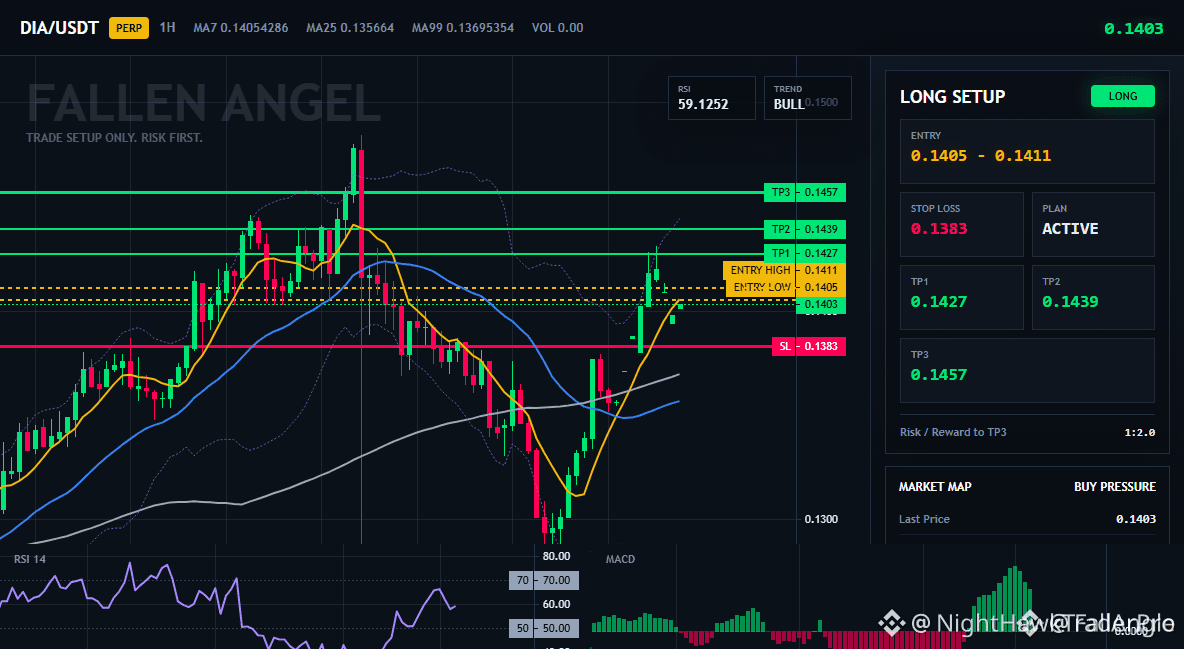Click the ENTRY HIGH 0.1411 chart tag
The height and width of the screenshot is (649, 1184).
point(784,270)
